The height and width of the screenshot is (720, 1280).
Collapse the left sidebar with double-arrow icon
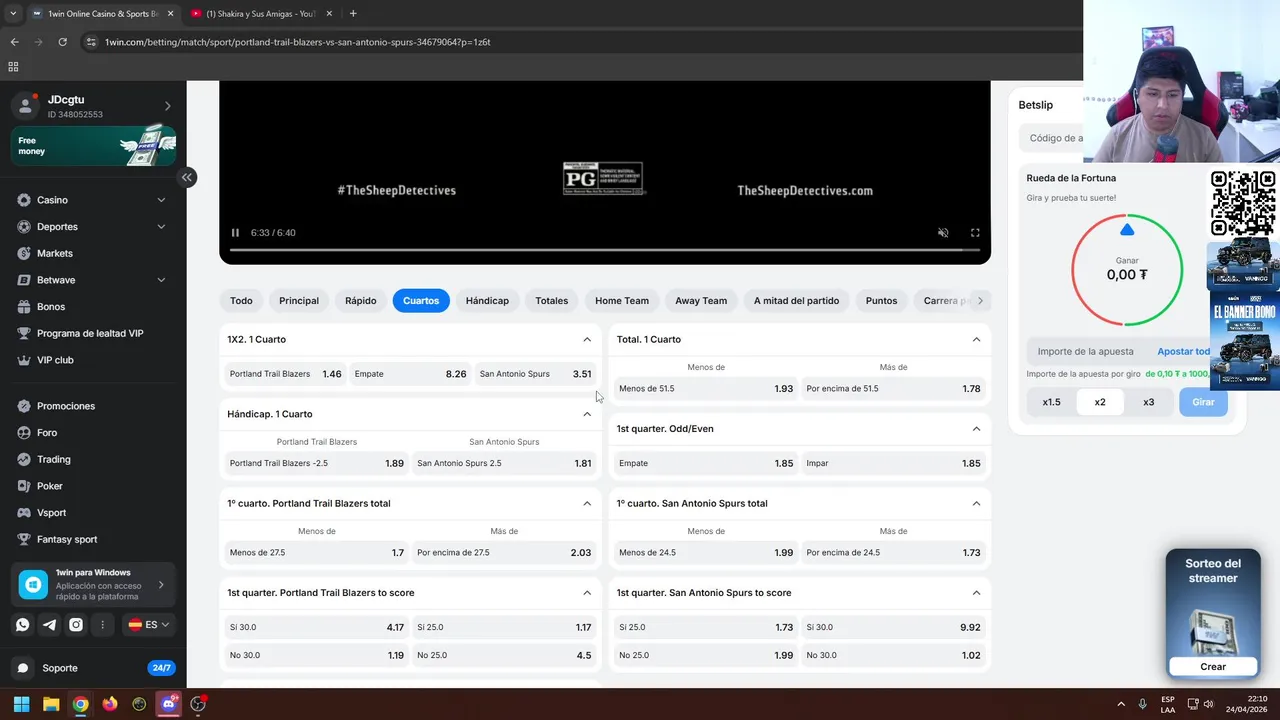[x=186, y=177]
